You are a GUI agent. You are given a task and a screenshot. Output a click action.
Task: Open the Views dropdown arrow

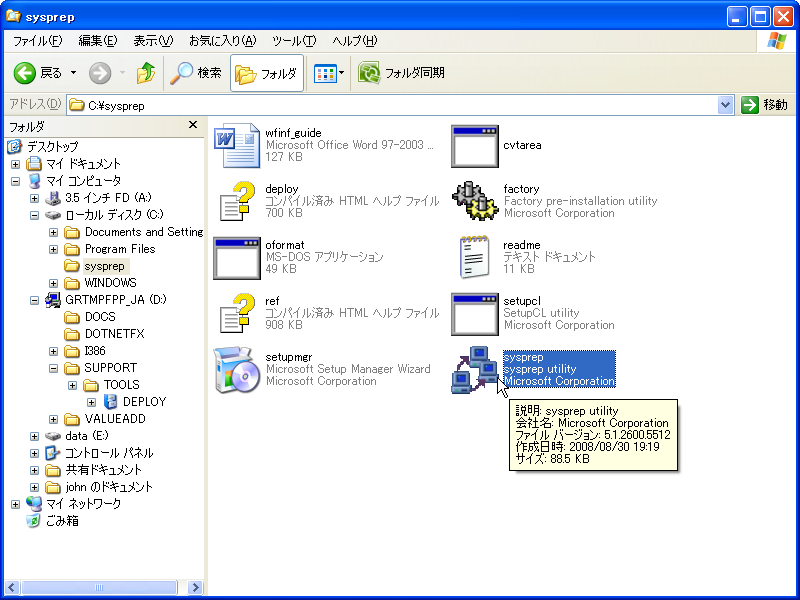pyautogui.click(x=341, y=73)
